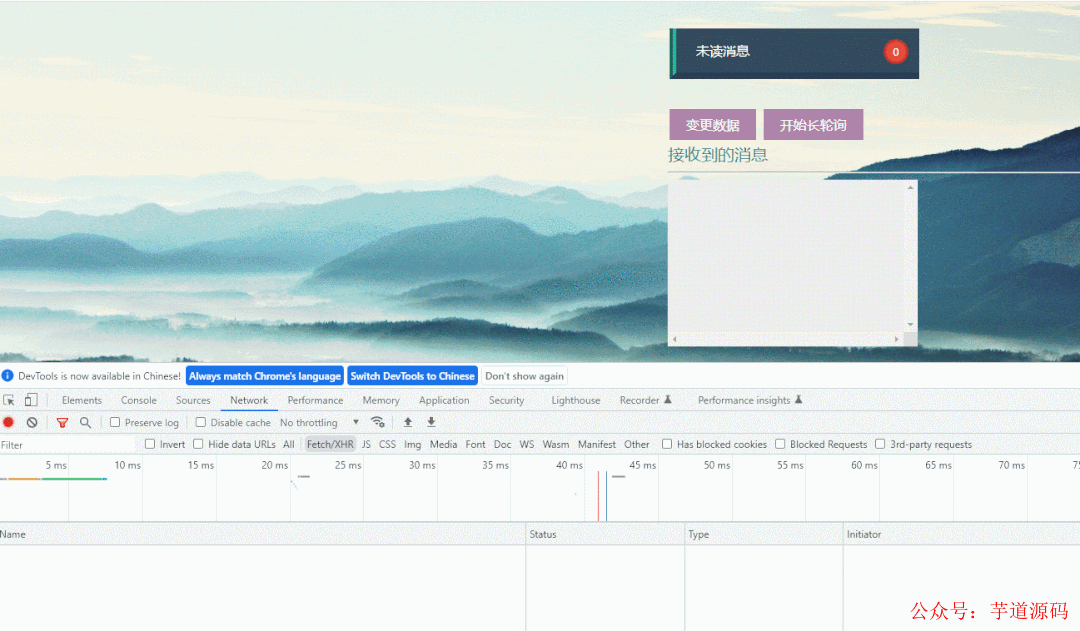Select the Fetch/XHR request filter

(x=329, y=443)
